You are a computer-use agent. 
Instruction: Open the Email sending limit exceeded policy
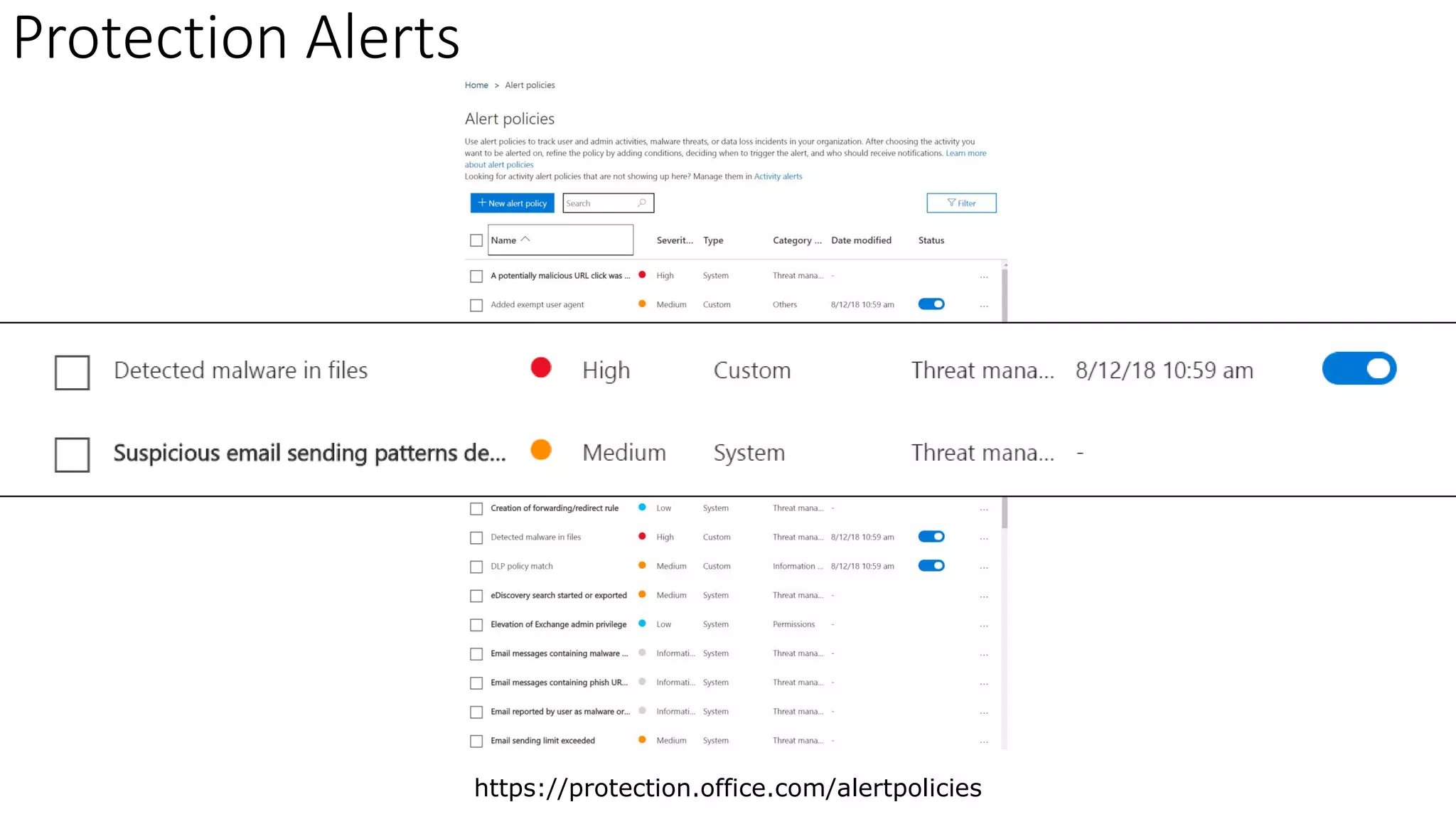coord(542,741)
